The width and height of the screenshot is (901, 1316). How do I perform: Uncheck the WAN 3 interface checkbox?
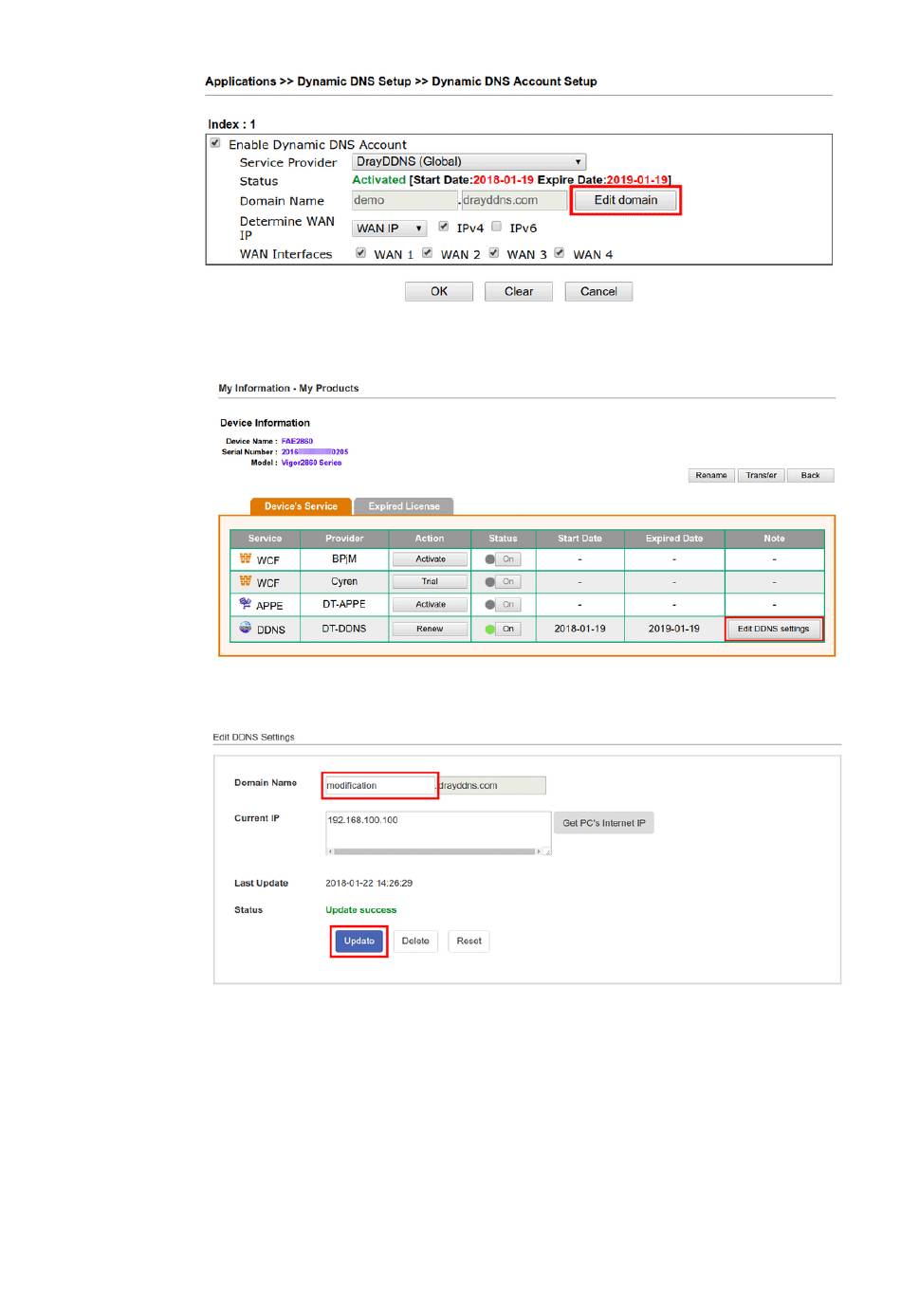(494, 253)
